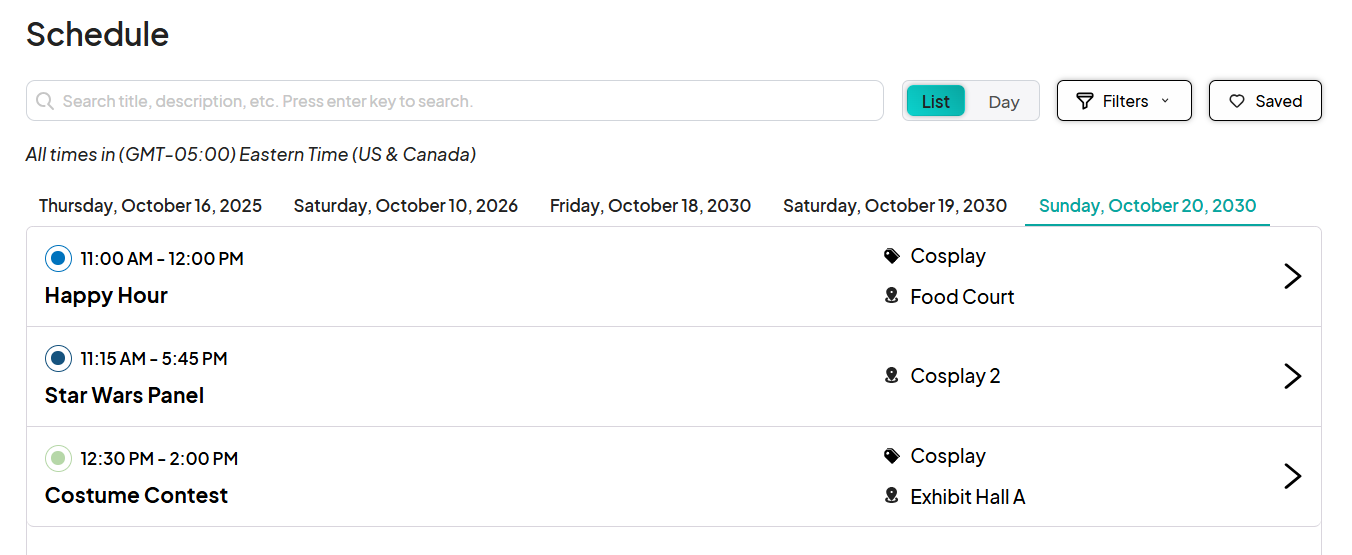This screenshot has width=1352, height=555.
Task: Open Costume Contest details via chevron
Action: coord(1293,476)
